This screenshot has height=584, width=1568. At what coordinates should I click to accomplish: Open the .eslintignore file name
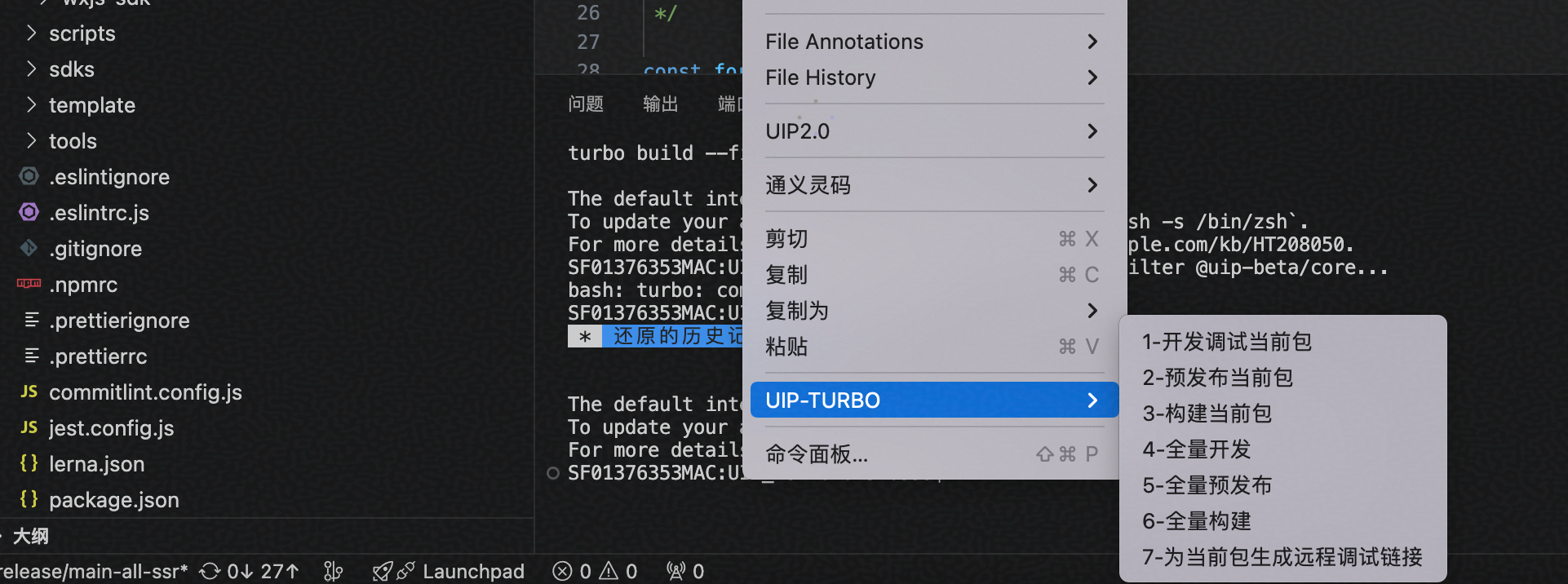[x=109, y=177]
